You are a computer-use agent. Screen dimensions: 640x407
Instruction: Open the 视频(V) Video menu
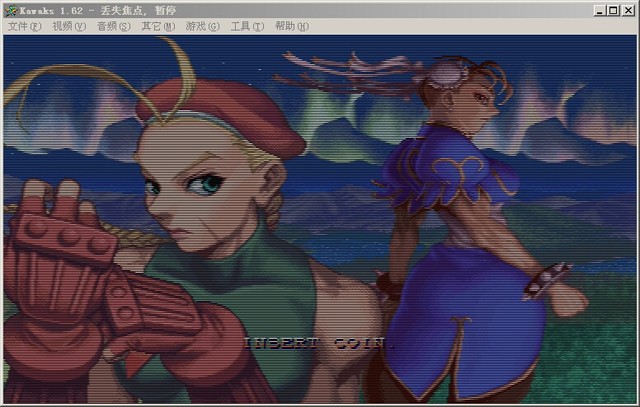pos(69,26)
